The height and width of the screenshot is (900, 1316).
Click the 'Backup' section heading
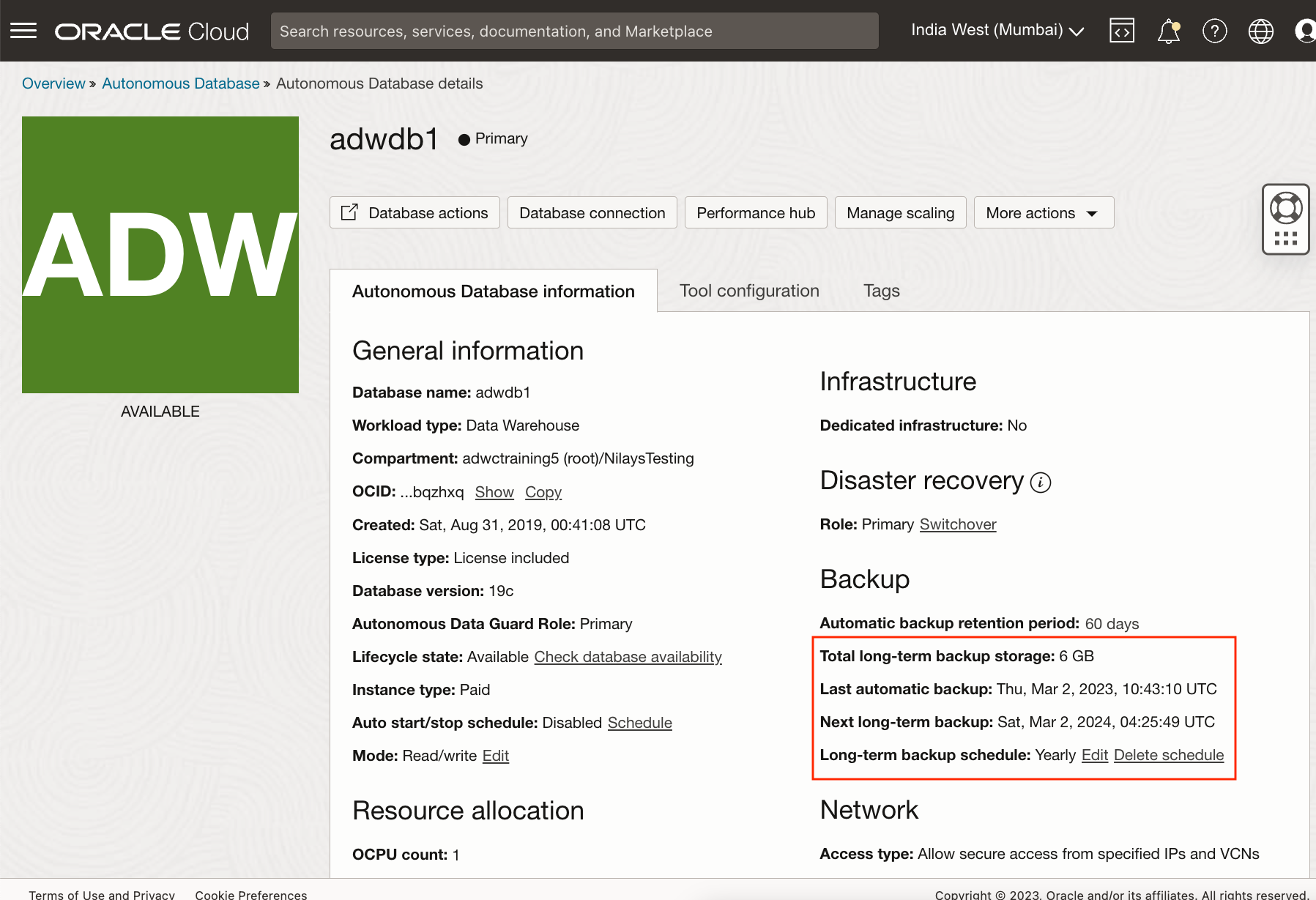(x=865, y=579)
